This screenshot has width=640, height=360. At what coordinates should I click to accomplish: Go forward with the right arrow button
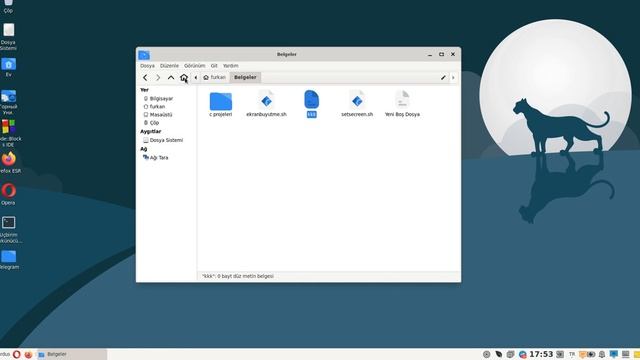tap(158, 78)
